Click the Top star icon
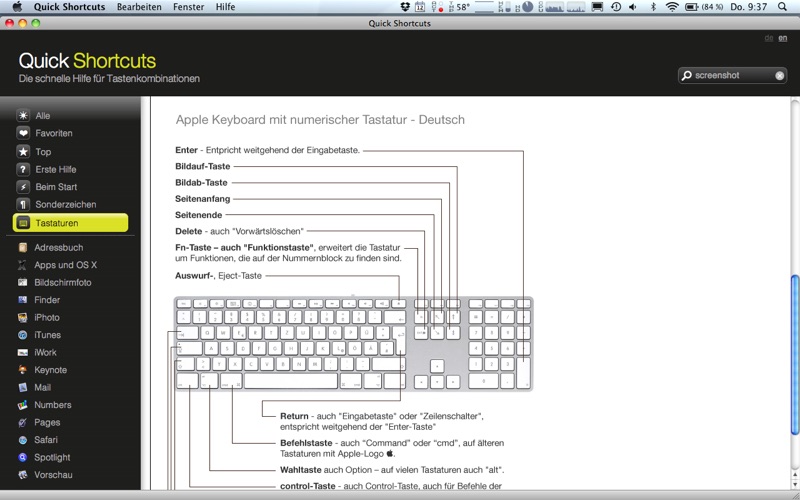The width and height of the screenshot is (800, 500). pyautogui.click(x=23, y=152)
